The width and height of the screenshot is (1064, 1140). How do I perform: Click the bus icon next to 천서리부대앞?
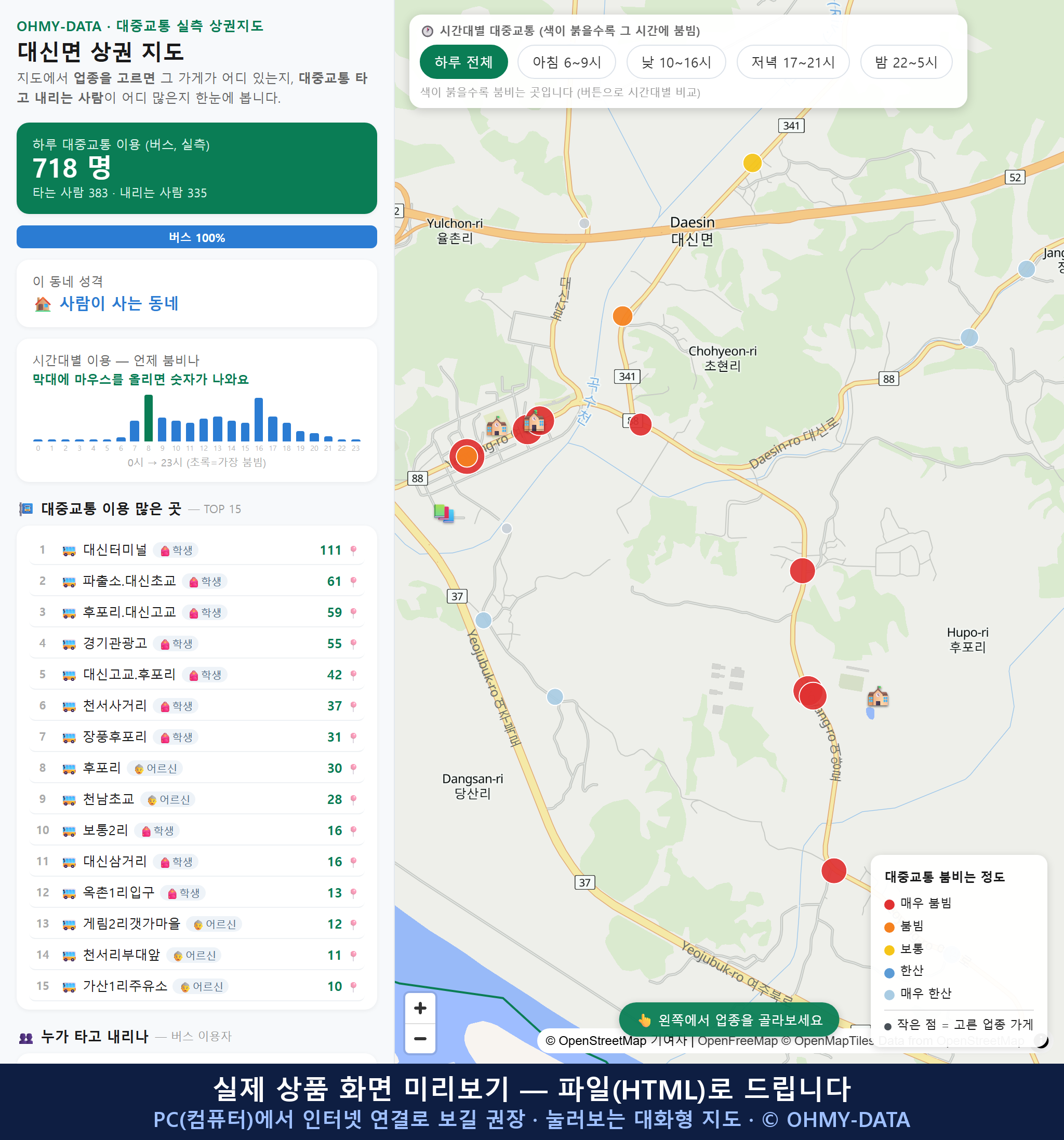(69, 955)
